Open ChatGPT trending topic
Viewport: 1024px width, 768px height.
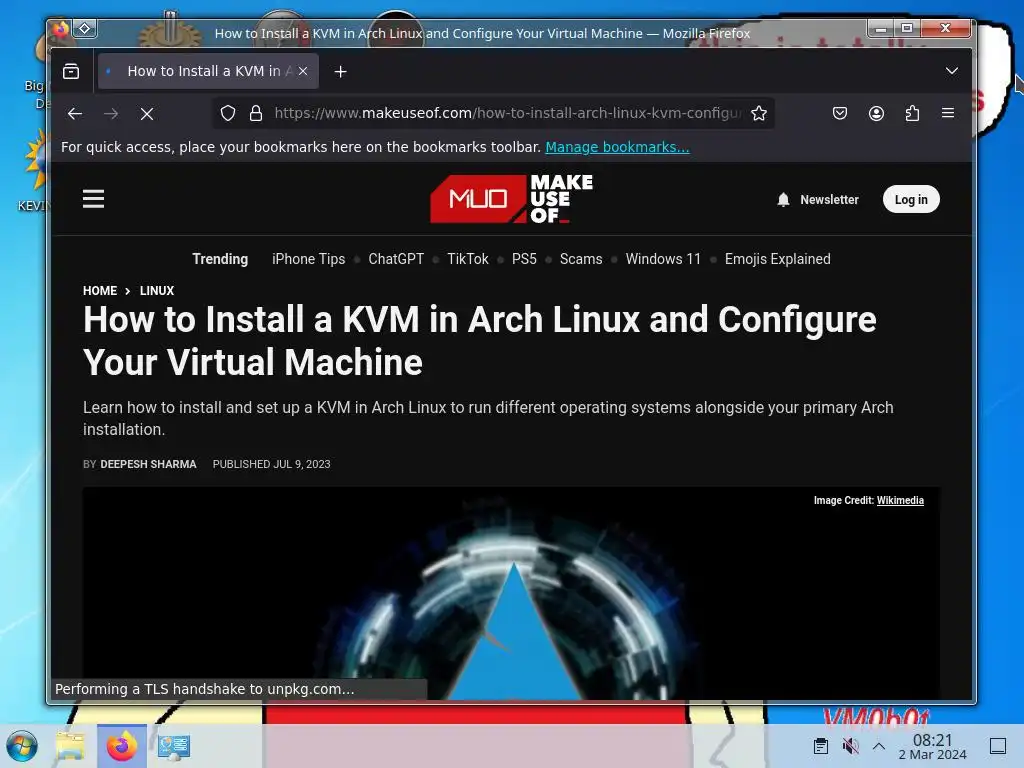tap(396, 259)
